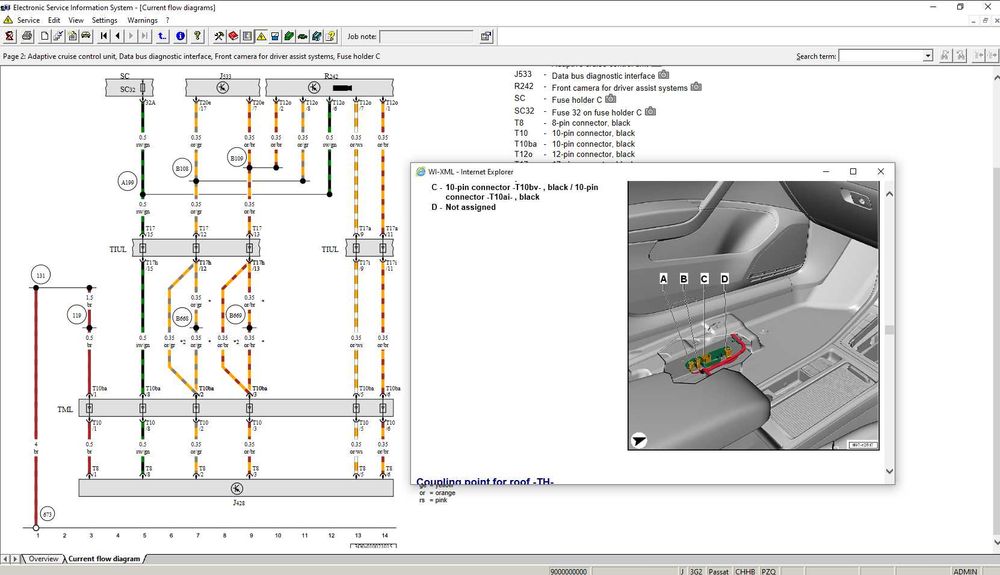Open camera icon beside Fuse 32 on fuse holder C
This screenshot has width=1000, height=575.
tap(650, 111)
